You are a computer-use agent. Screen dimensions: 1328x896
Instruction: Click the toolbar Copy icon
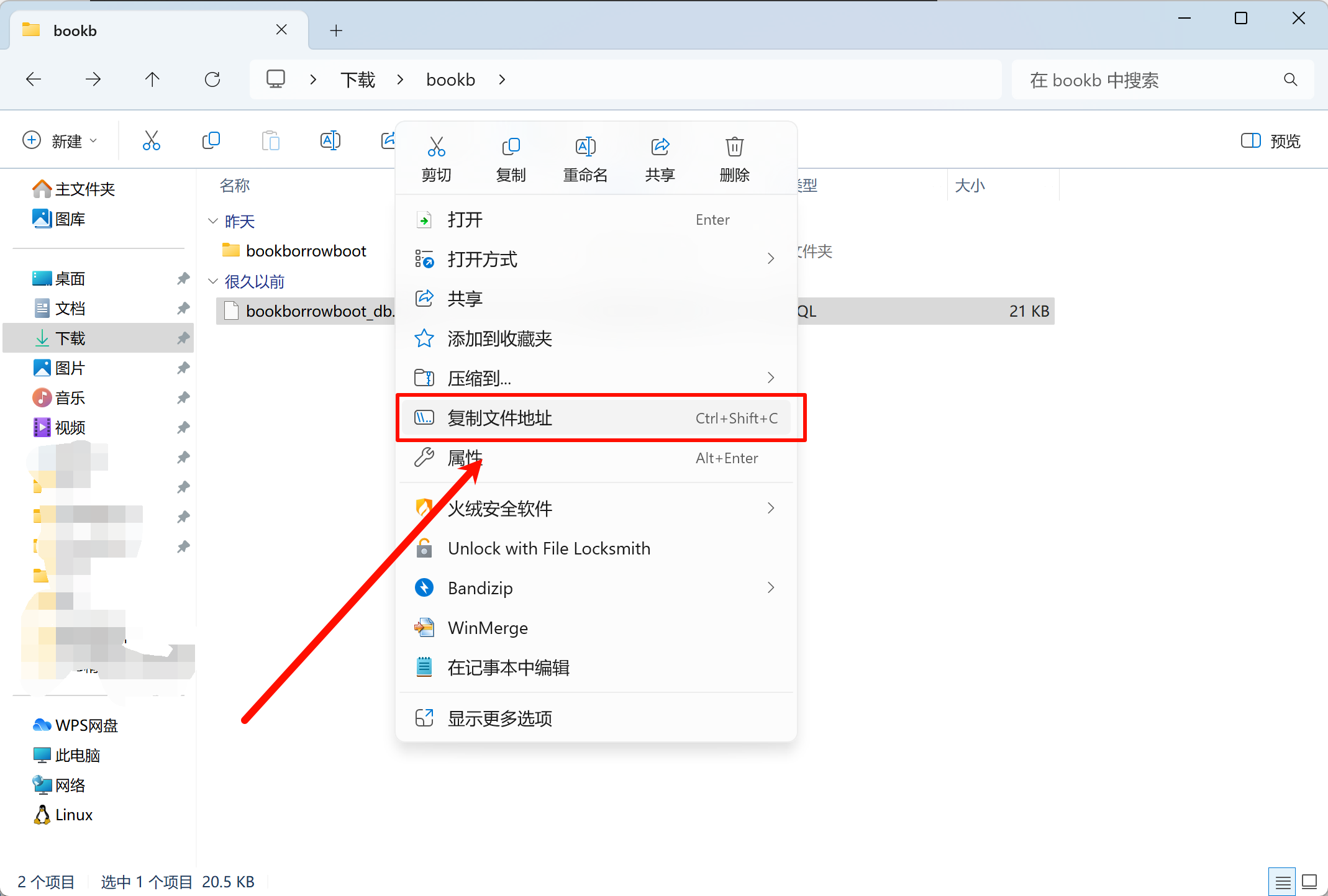(x=211, y=141)
